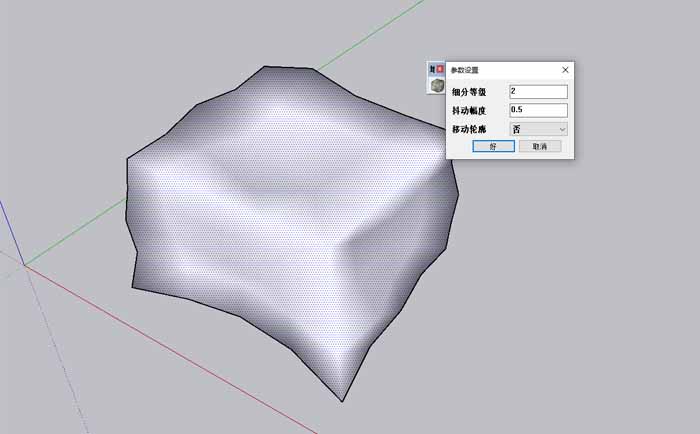Focus the 细分等级 input field
Image resolution: width=700 pixels, height=434 pixels.
(538, 92)
